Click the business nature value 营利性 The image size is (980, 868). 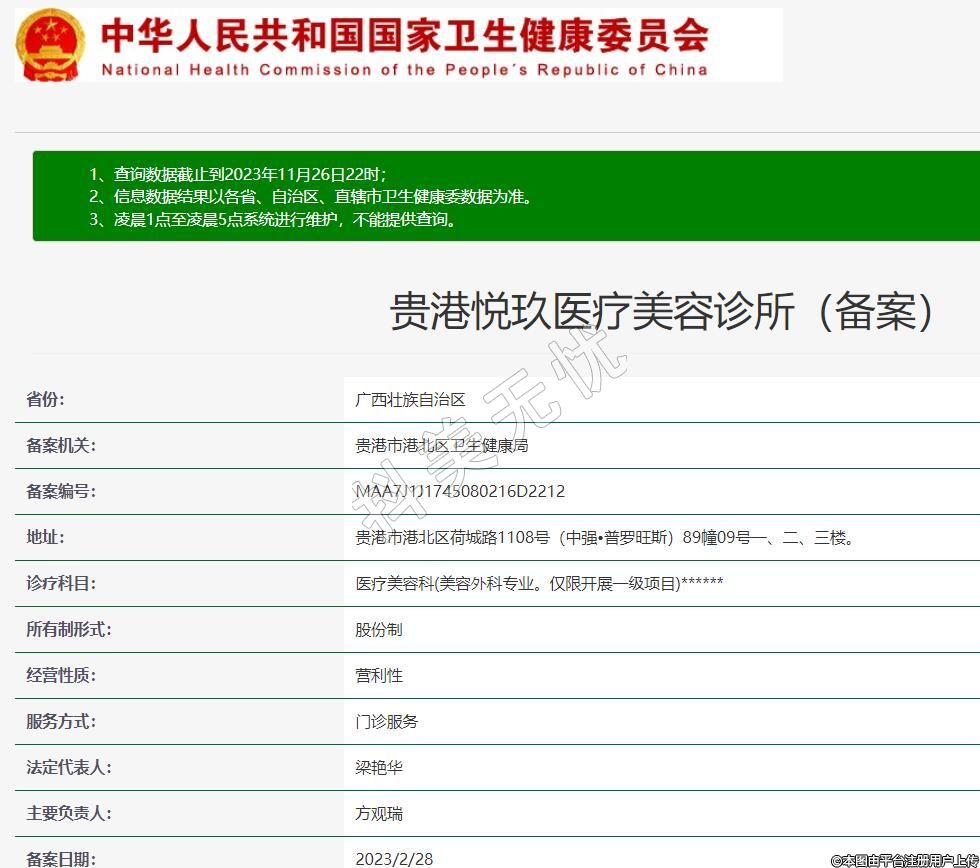(x=379, y=675)
